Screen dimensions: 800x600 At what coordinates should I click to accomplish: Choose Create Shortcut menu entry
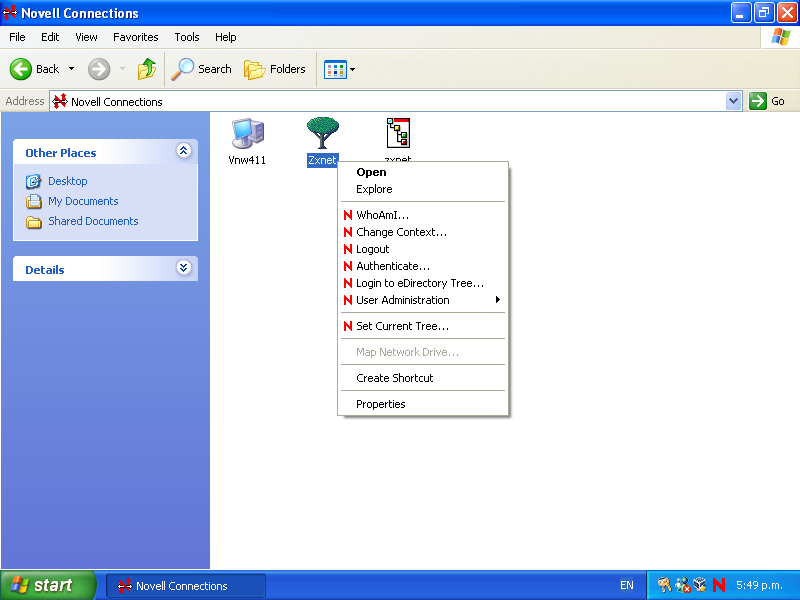coord(423,378)
